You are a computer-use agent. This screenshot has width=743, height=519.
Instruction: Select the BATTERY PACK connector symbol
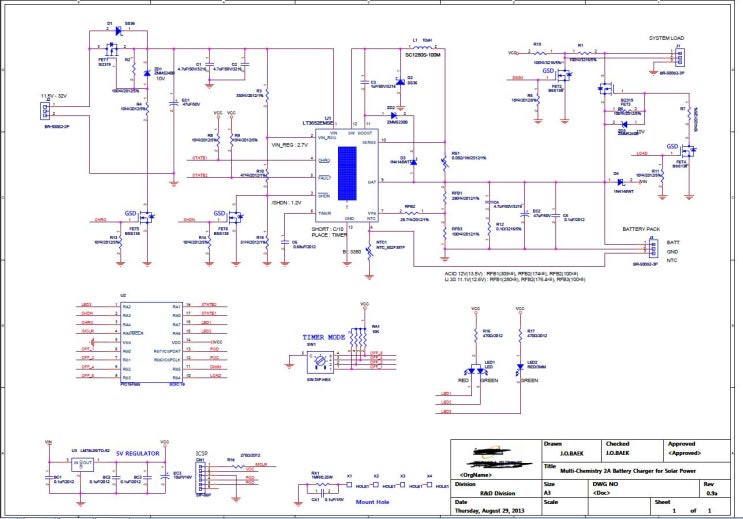pos(652,248)
